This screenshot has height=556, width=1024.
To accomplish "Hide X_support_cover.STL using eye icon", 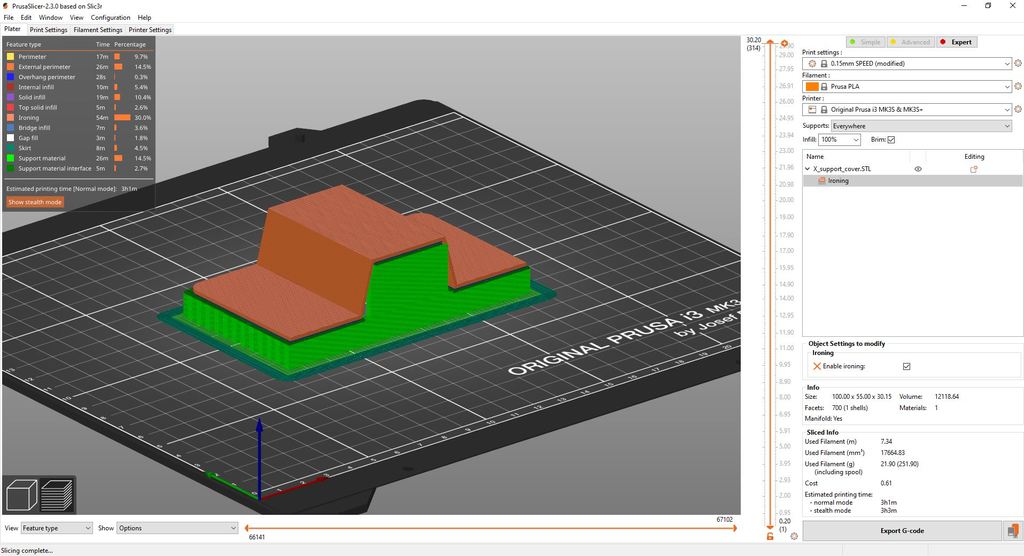I will 918,170.
